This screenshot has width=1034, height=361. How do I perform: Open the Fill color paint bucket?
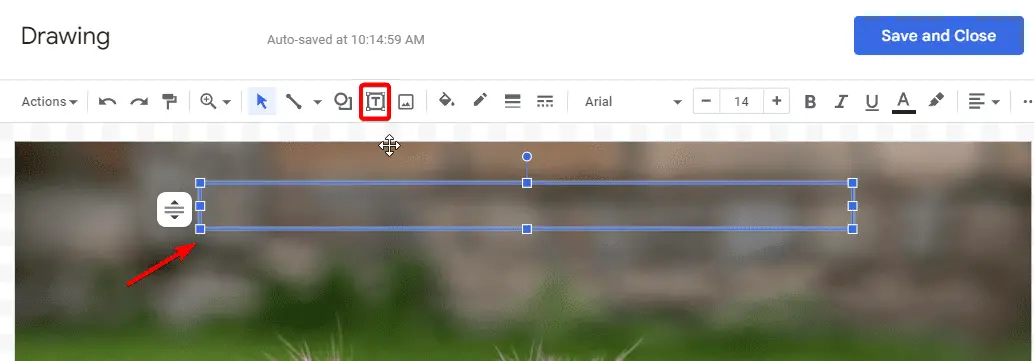click(x=447, y=101)
